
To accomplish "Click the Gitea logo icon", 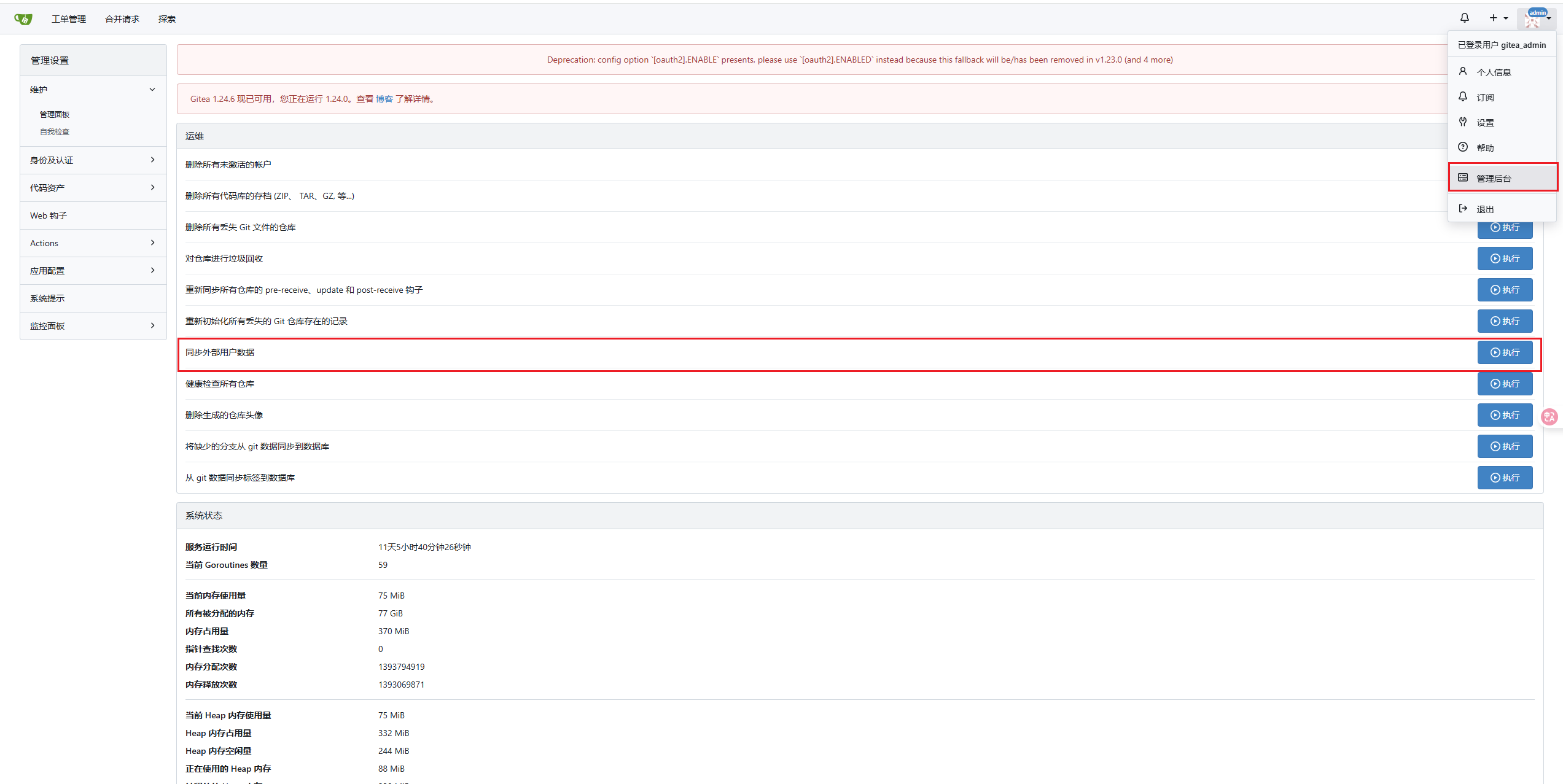I will (x=23, y=19).
